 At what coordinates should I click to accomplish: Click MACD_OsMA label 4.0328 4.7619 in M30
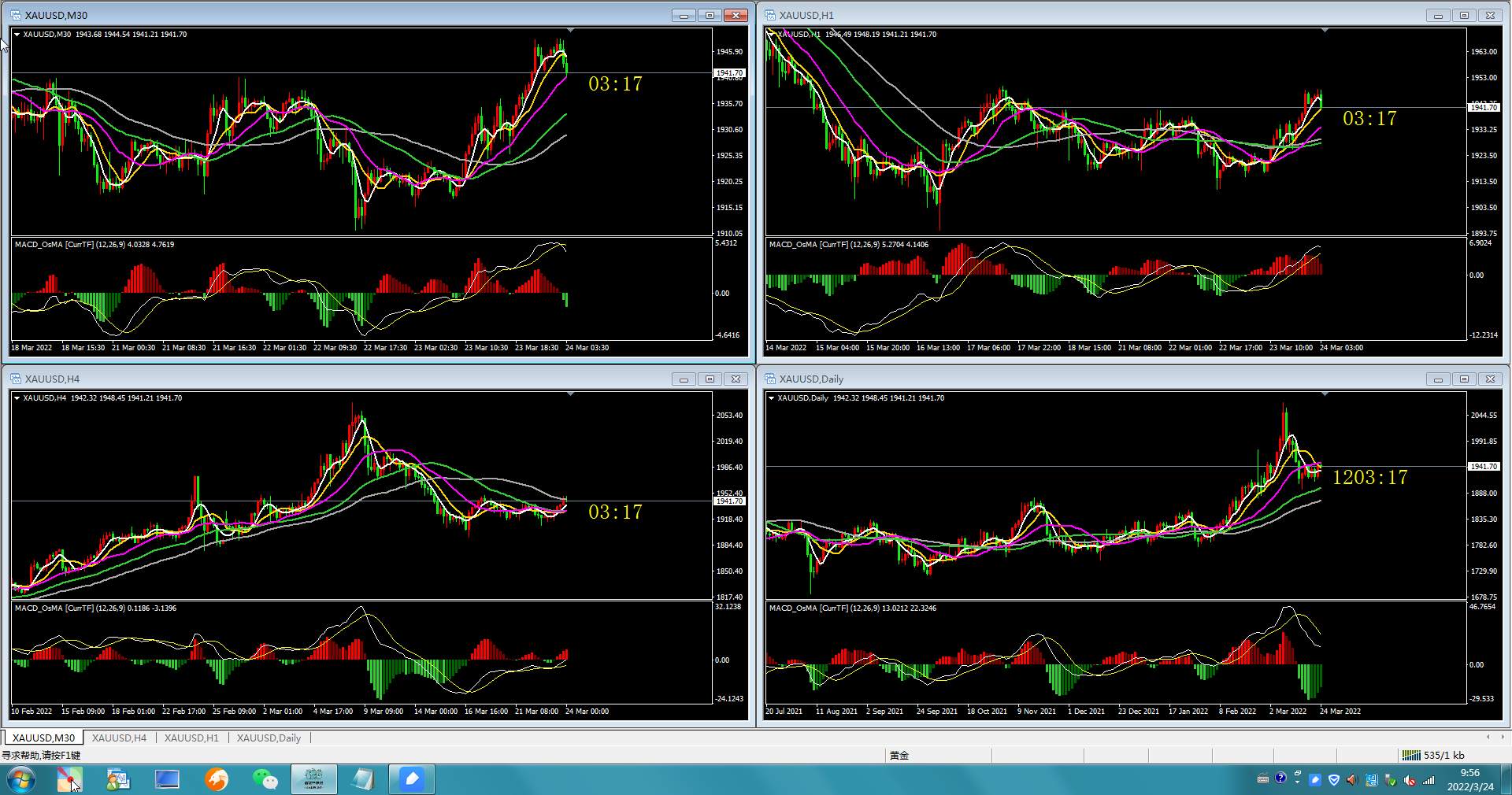(x=94, y=245)
